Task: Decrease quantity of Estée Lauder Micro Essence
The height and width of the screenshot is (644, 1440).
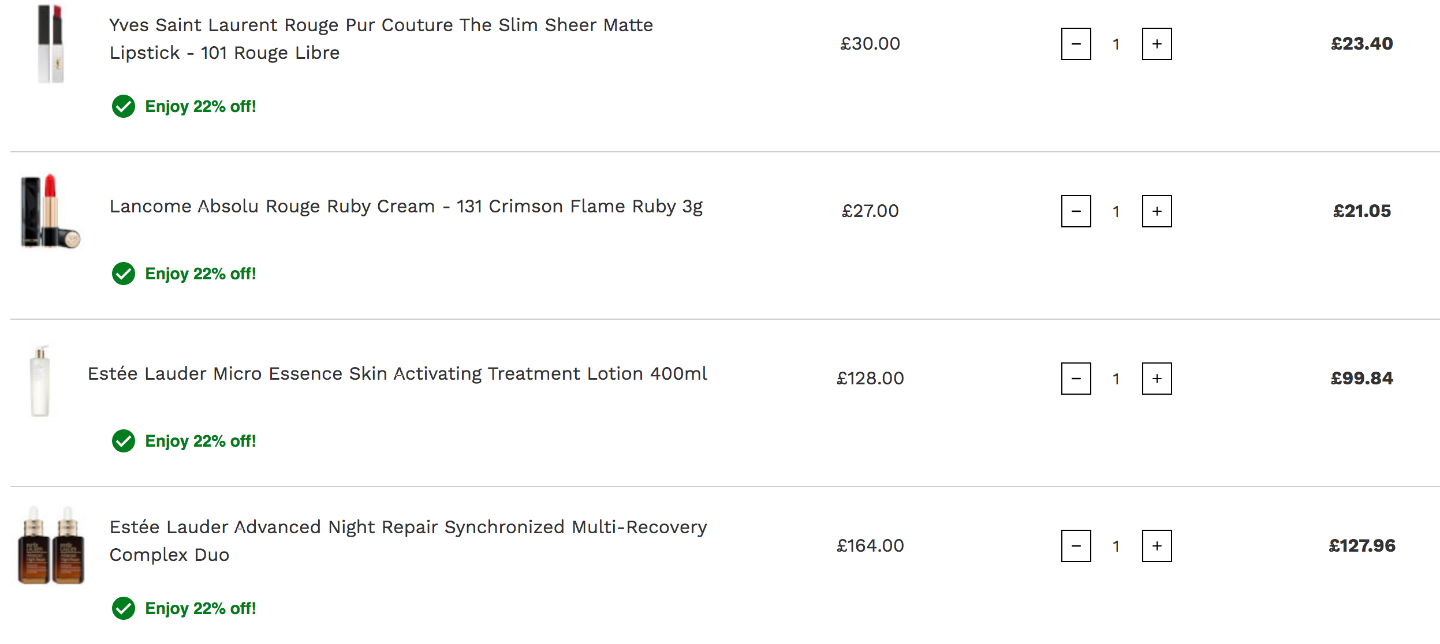Action: [1076, 378]
